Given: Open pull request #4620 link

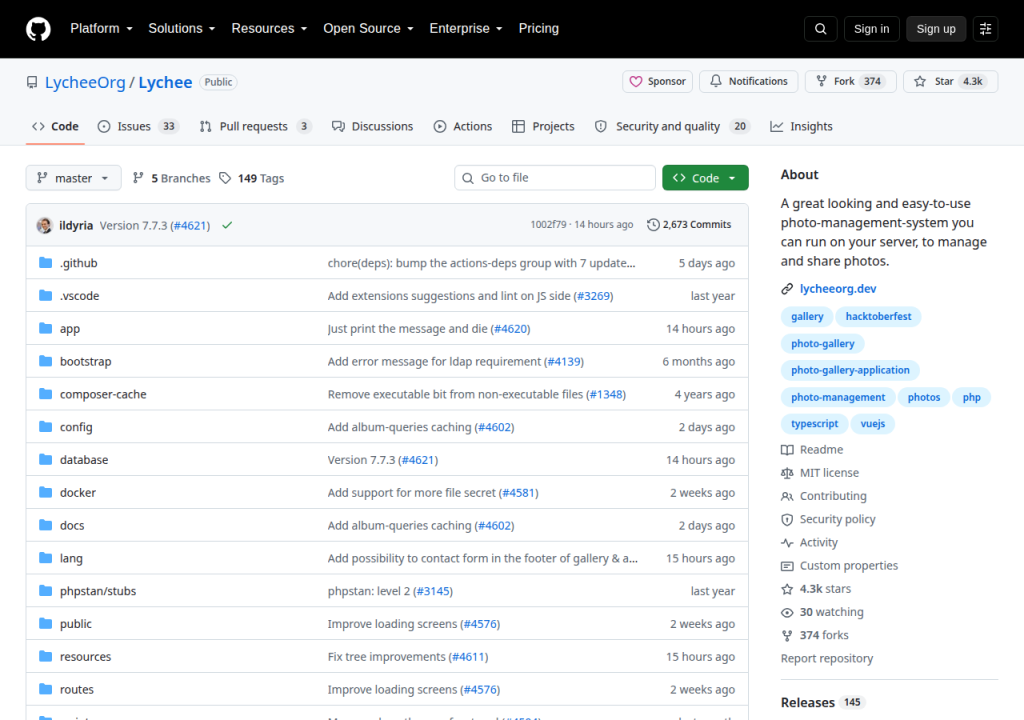Looking at the screenshot, I should pos(510,329).
